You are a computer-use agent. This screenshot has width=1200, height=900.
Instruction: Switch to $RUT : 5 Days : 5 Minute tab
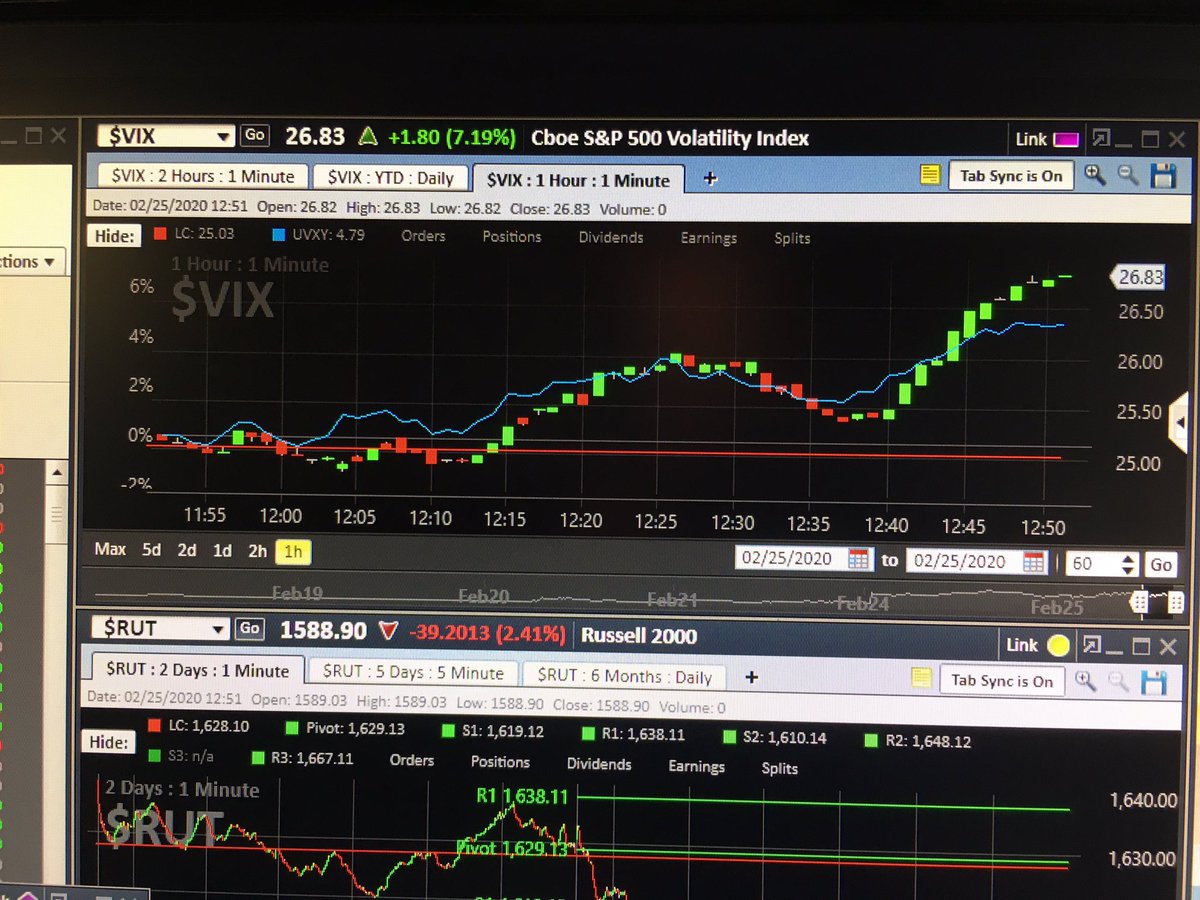[414, 673]
